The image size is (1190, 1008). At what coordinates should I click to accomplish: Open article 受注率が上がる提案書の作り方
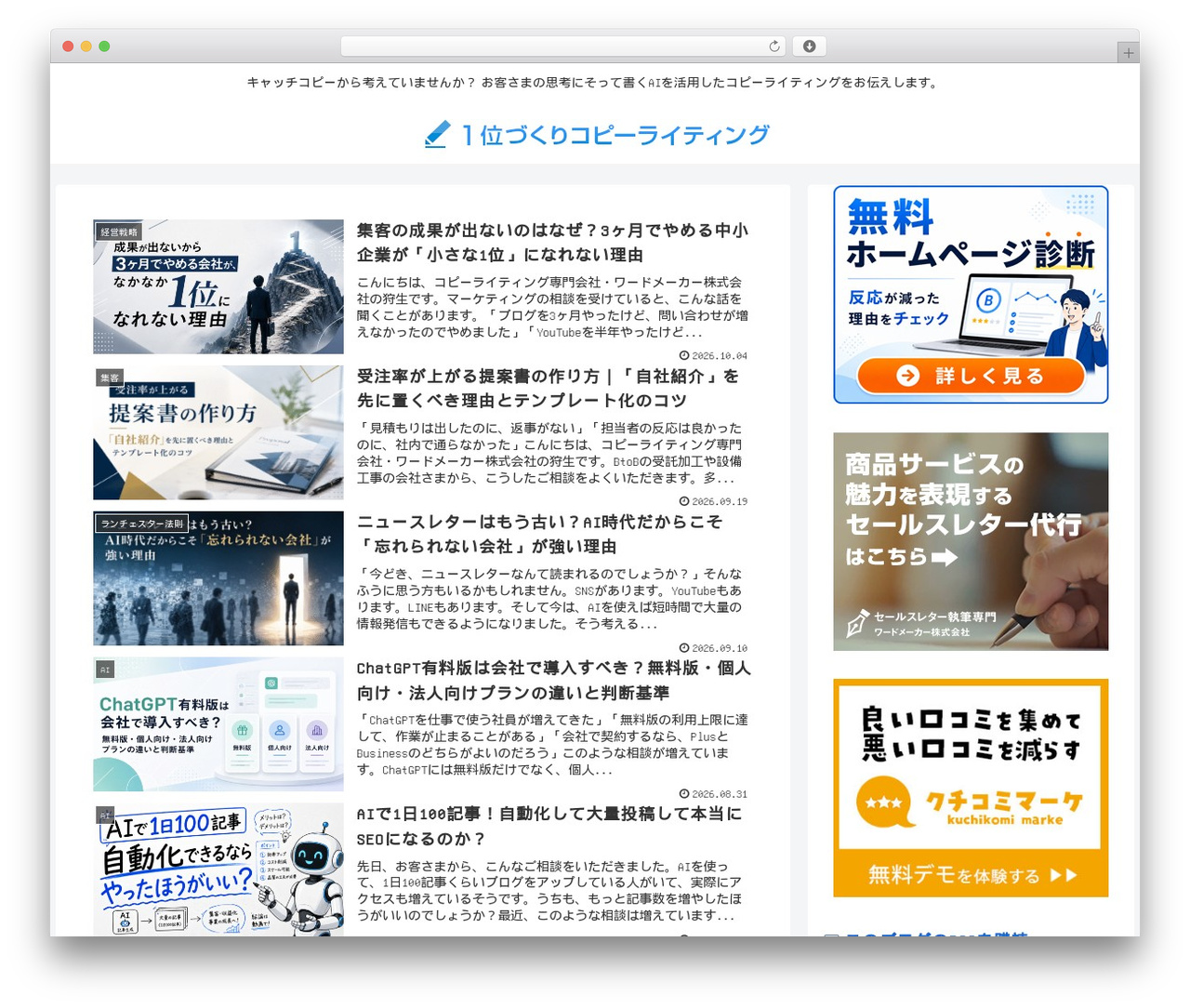coord(548,389)
